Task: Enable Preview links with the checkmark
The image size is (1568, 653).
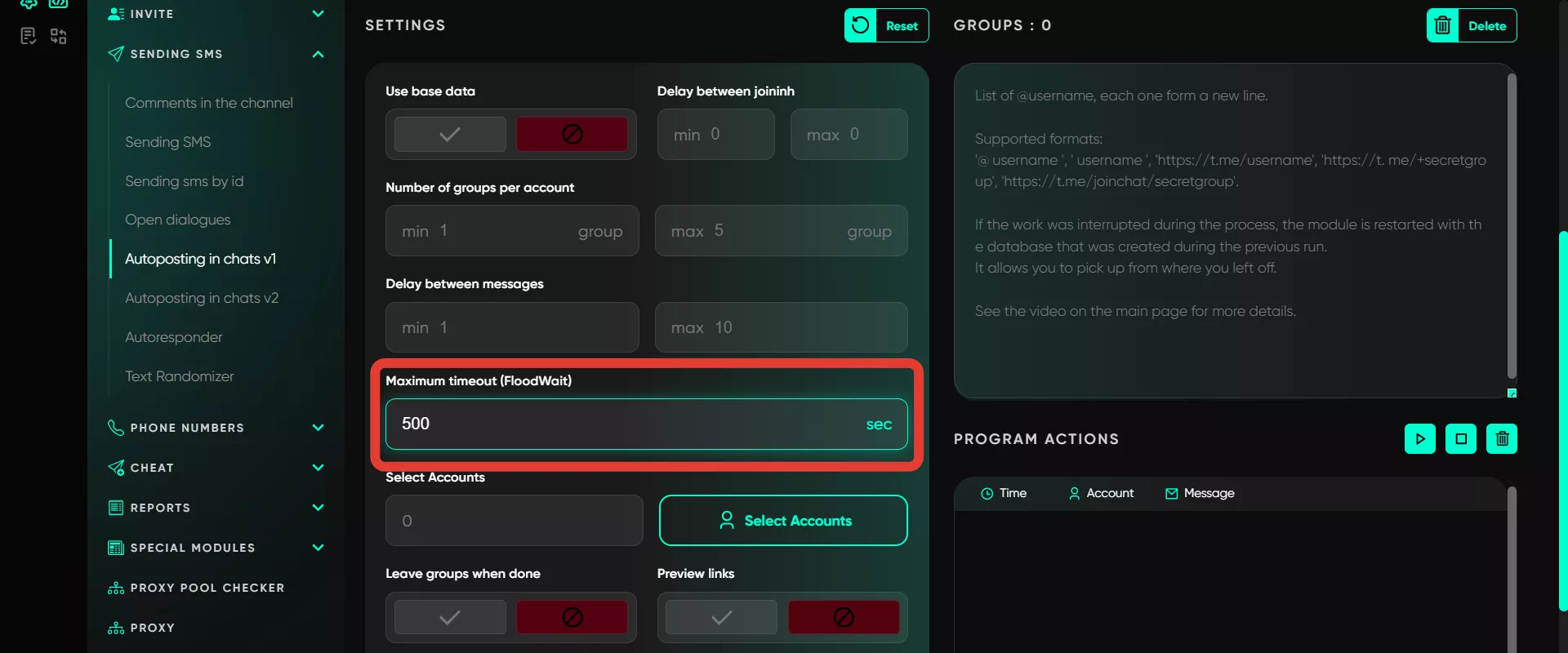Action: pyautogui.click(x=721, y=617)
